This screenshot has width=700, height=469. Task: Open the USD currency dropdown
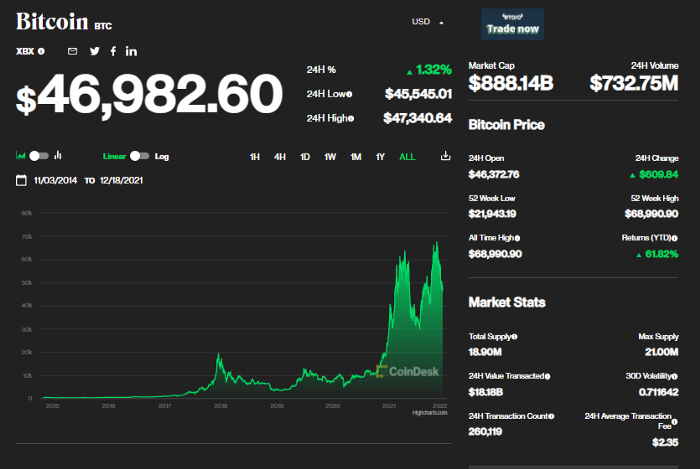coord(428,22)
